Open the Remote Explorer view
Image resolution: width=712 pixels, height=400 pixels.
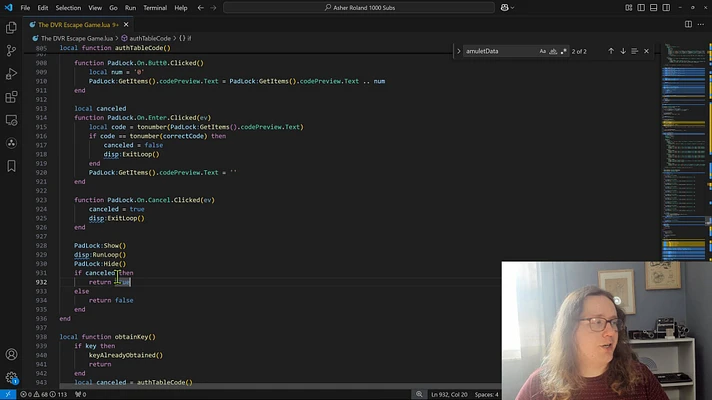tap(11, 120)
